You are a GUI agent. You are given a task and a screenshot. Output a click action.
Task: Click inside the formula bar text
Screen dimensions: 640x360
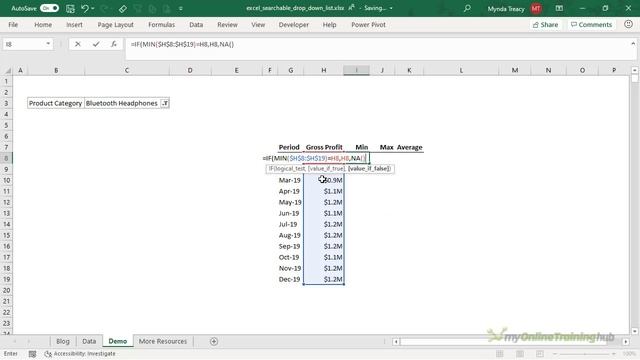(x=182, y=44)
